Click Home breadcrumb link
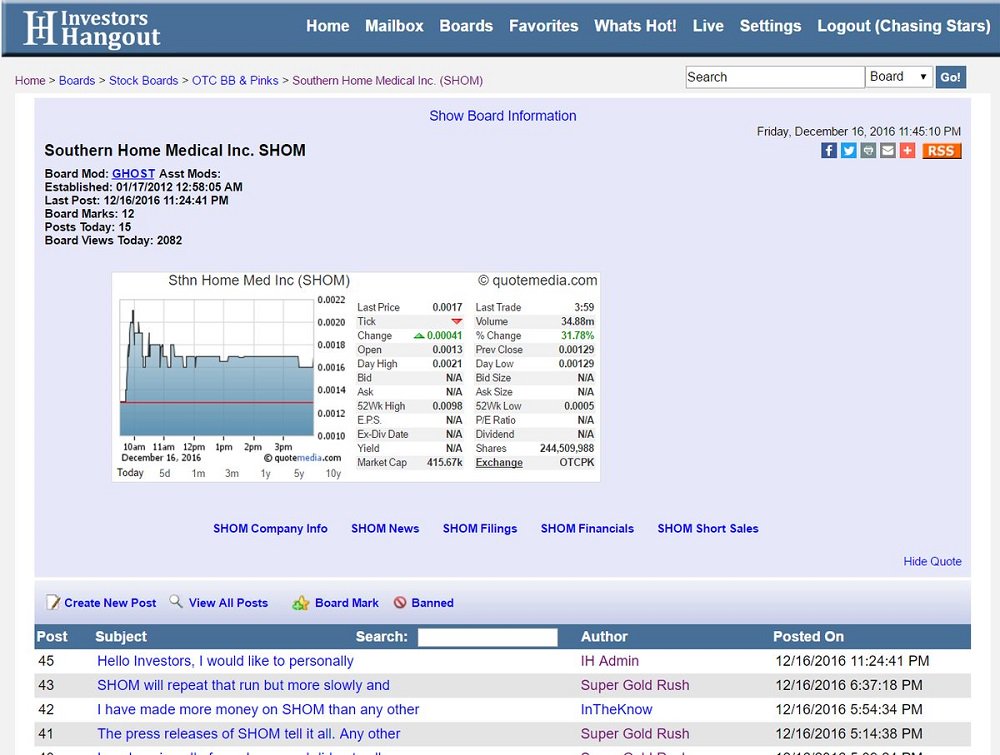Screen dimensions: 1000x755 (x=30, y=80)
